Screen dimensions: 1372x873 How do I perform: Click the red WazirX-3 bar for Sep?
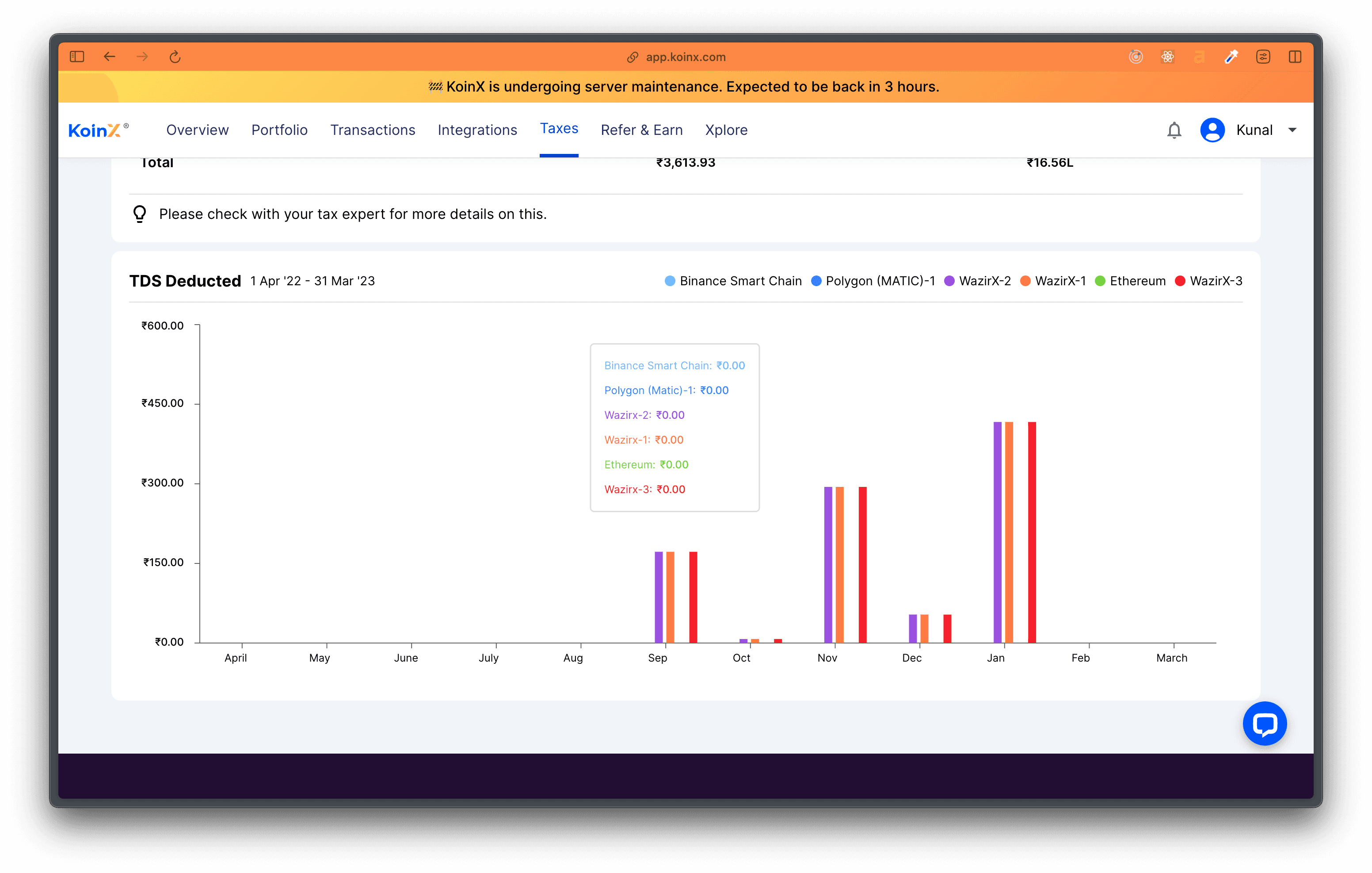pyautogui.click(x=693, y=597)
